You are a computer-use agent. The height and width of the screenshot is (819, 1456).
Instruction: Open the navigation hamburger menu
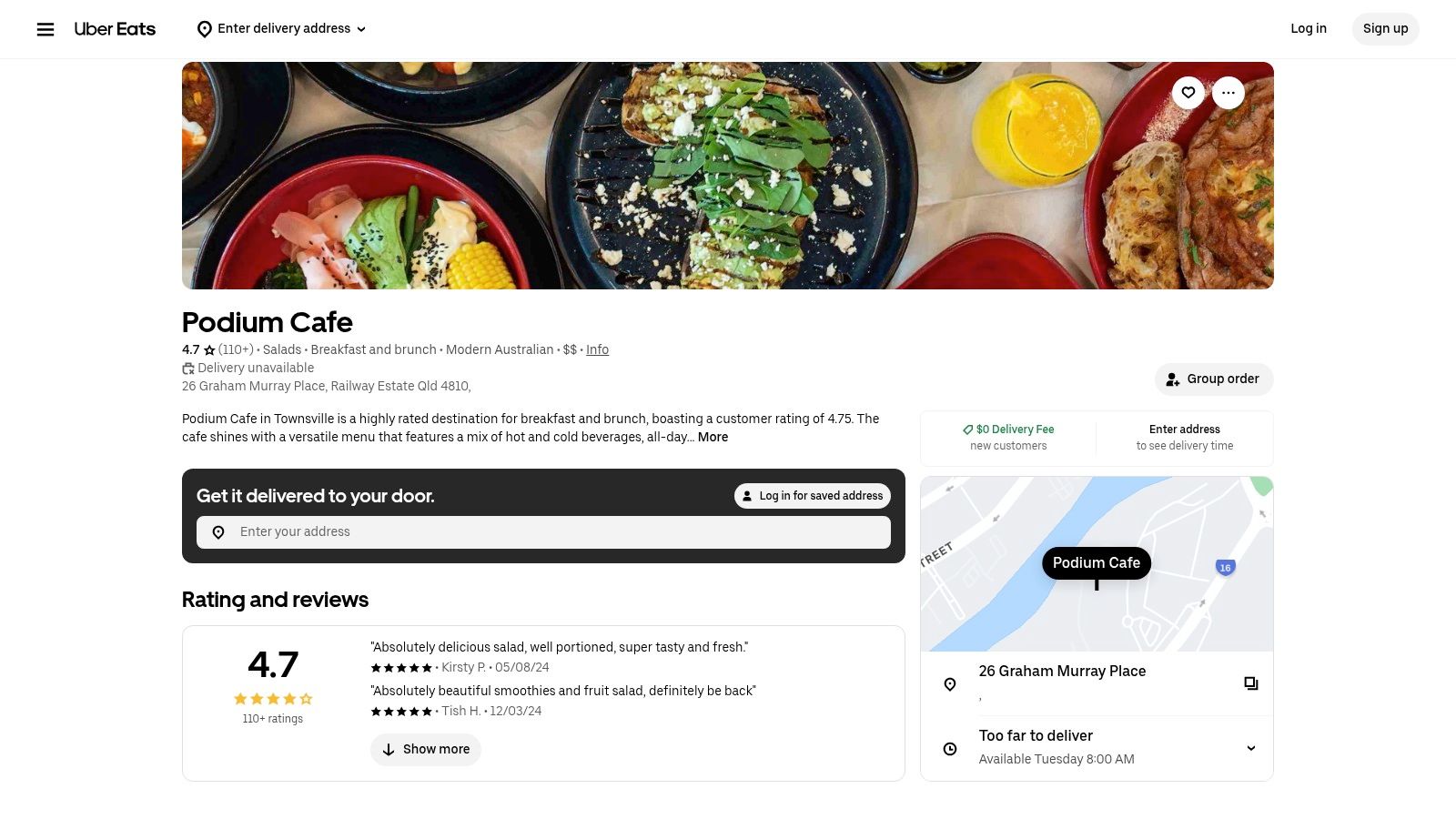coord(45,28)
